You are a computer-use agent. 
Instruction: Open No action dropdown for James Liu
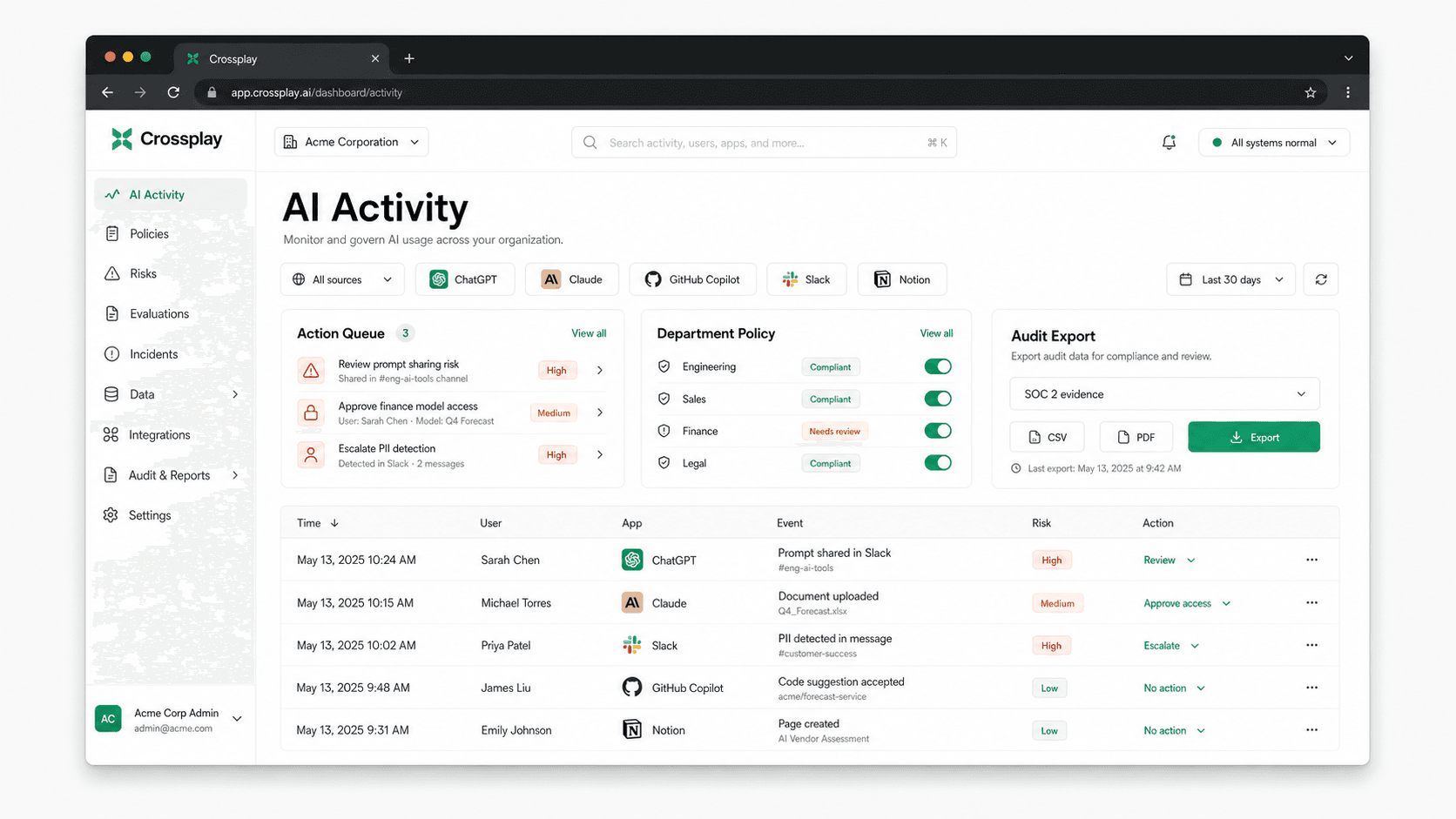point(1174,688)
